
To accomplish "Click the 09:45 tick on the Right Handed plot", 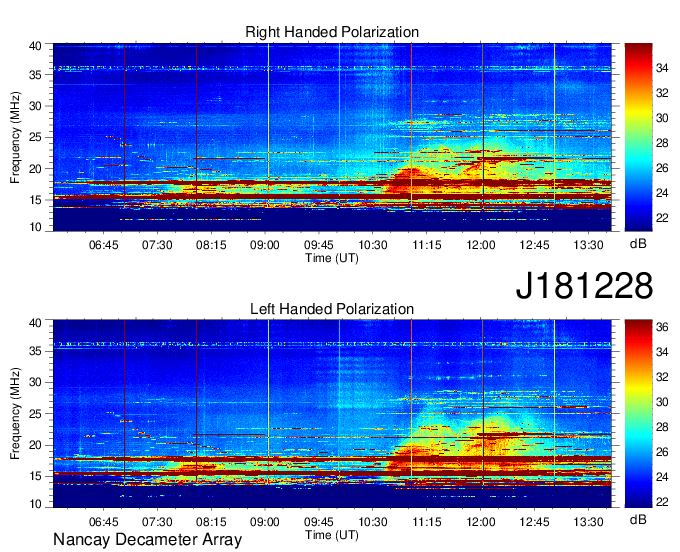I will 319,245.
